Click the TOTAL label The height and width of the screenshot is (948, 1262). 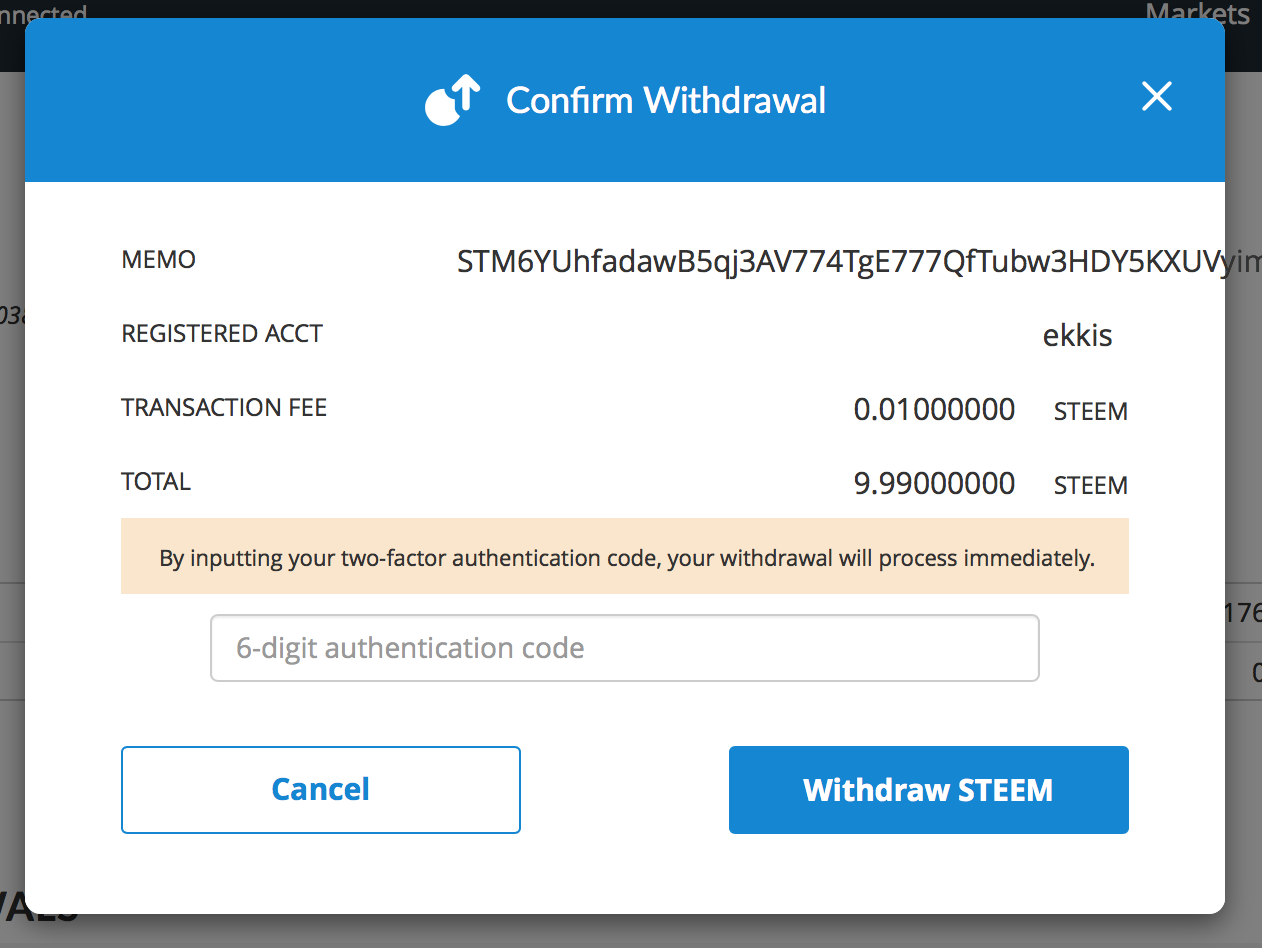point(156,482)
